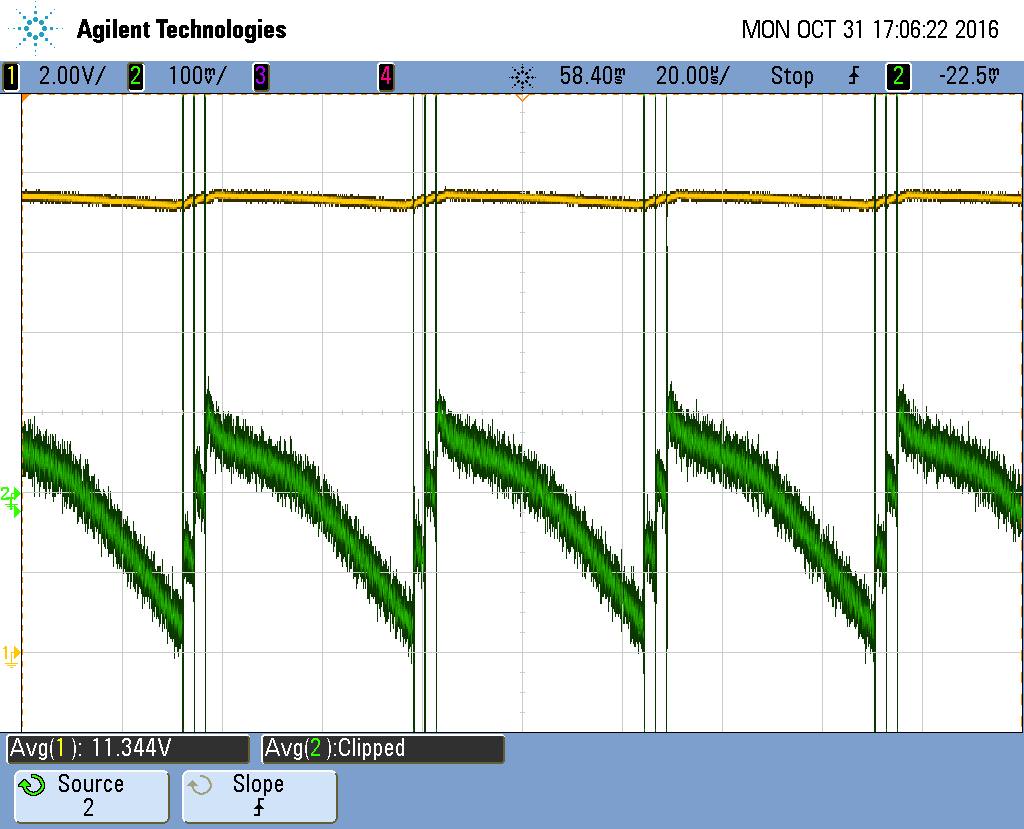1024x829 pixels.
Task: Enable Channel 4 via its pink badge
Action: tap(386, 75)
